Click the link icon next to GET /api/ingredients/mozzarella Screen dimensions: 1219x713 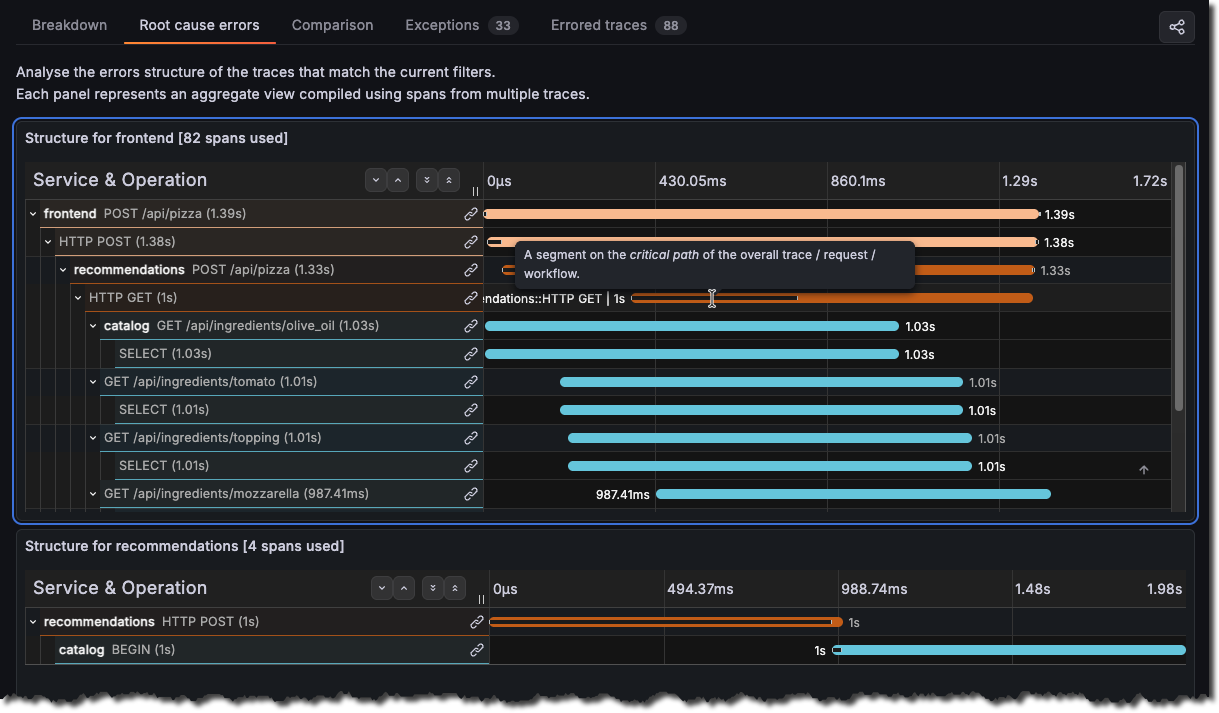click(470, 493)
